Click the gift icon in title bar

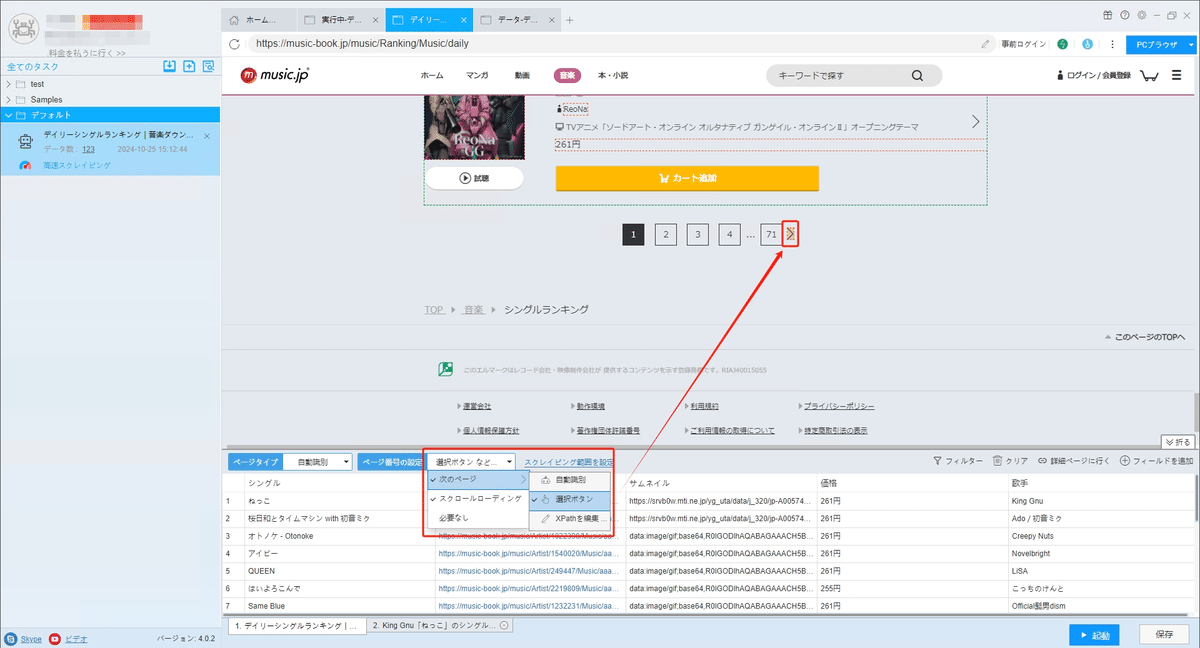coord(1108,15)
